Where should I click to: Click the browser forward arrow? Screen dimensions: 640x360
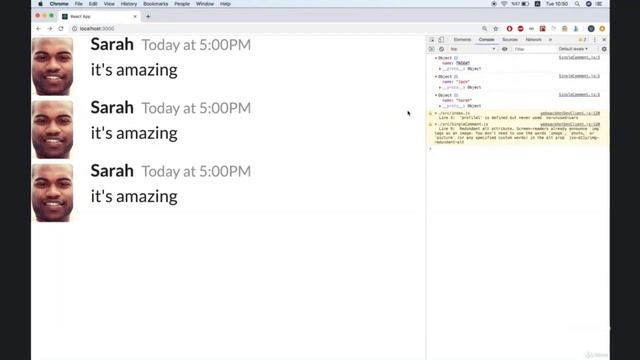(x=50, y=29)
